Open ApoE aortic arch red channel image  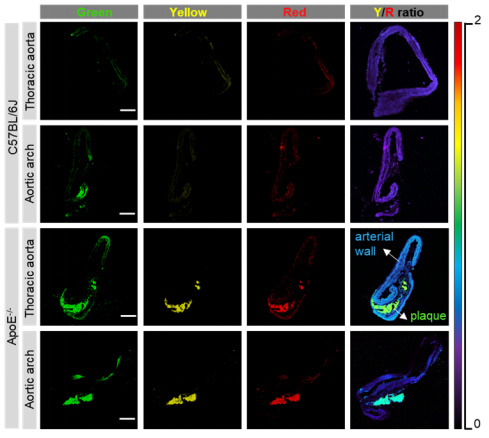[x=296, y=380]
